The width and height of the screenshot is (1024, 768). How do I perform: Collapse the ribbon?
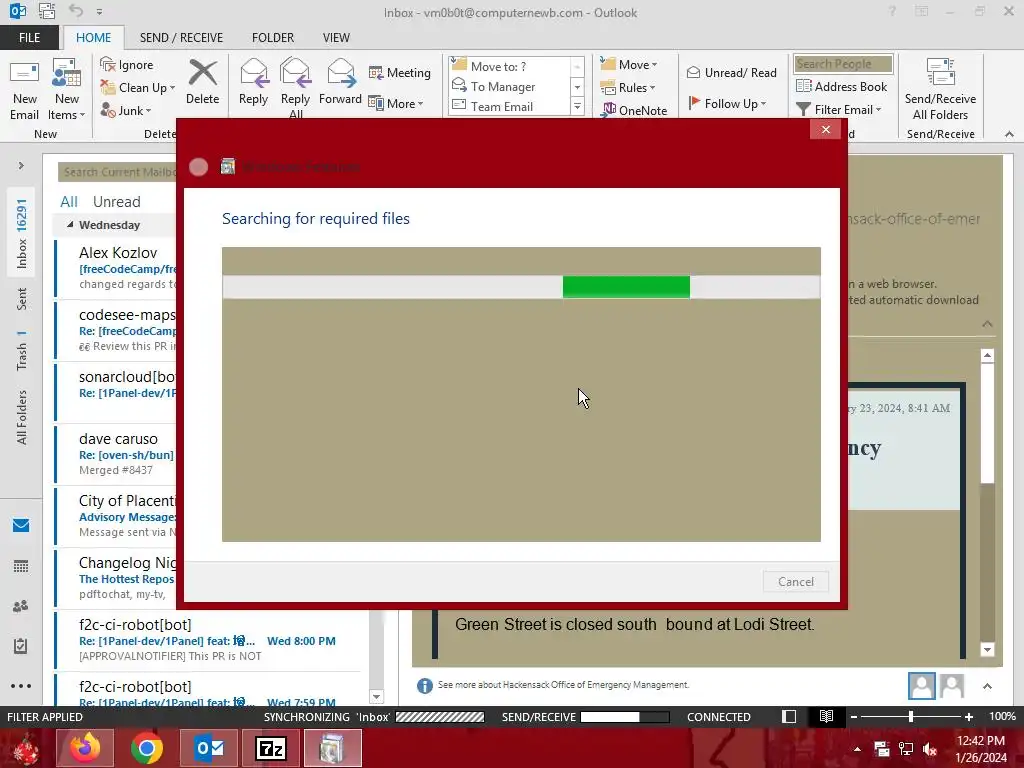pos(1009,134)
